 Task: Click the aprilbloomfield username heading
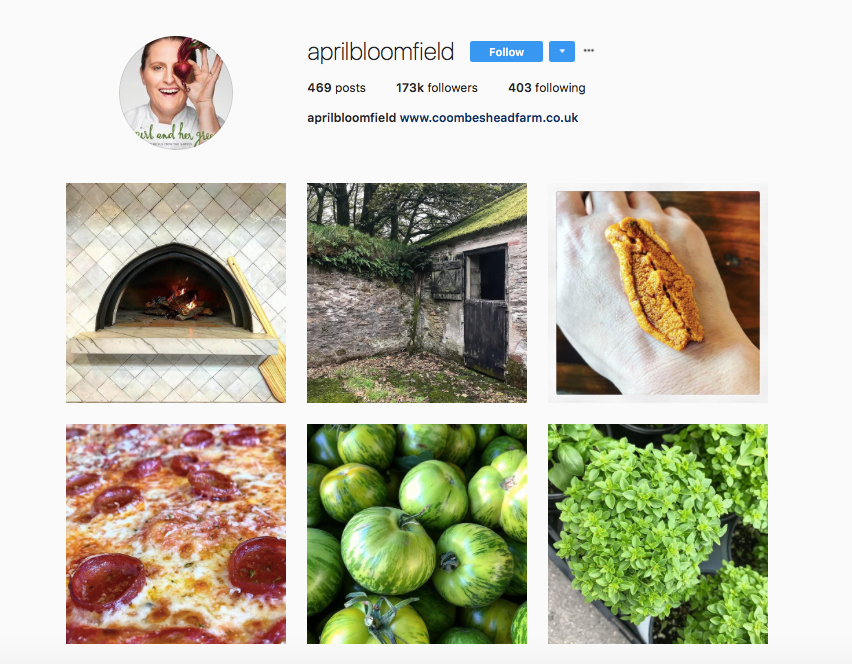[x=380, y=52]
